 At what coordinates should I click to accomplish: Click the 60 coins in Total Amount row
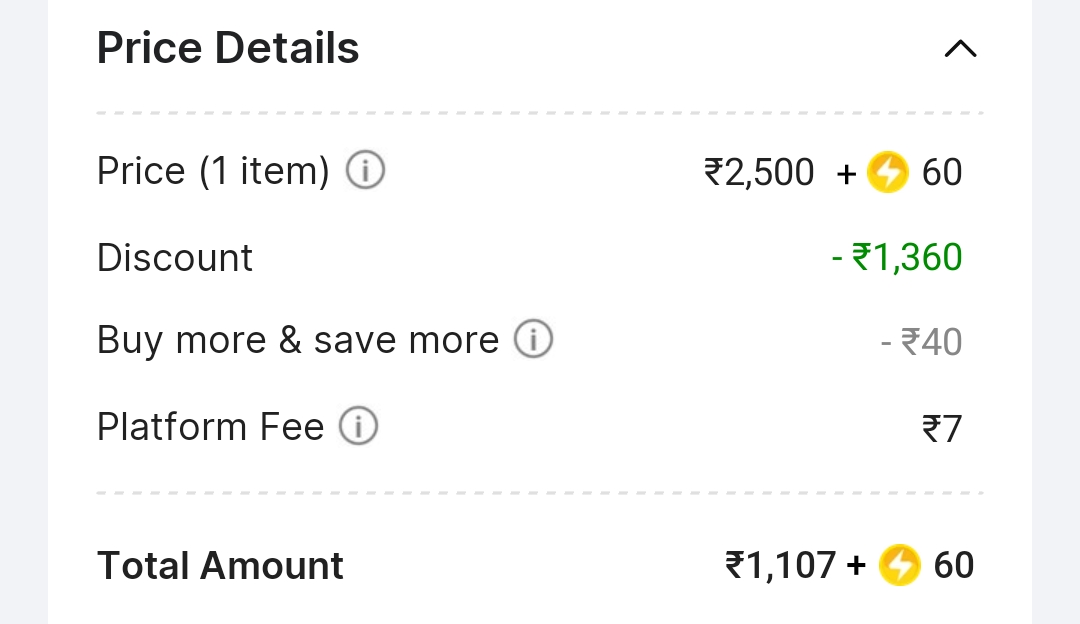954,566
